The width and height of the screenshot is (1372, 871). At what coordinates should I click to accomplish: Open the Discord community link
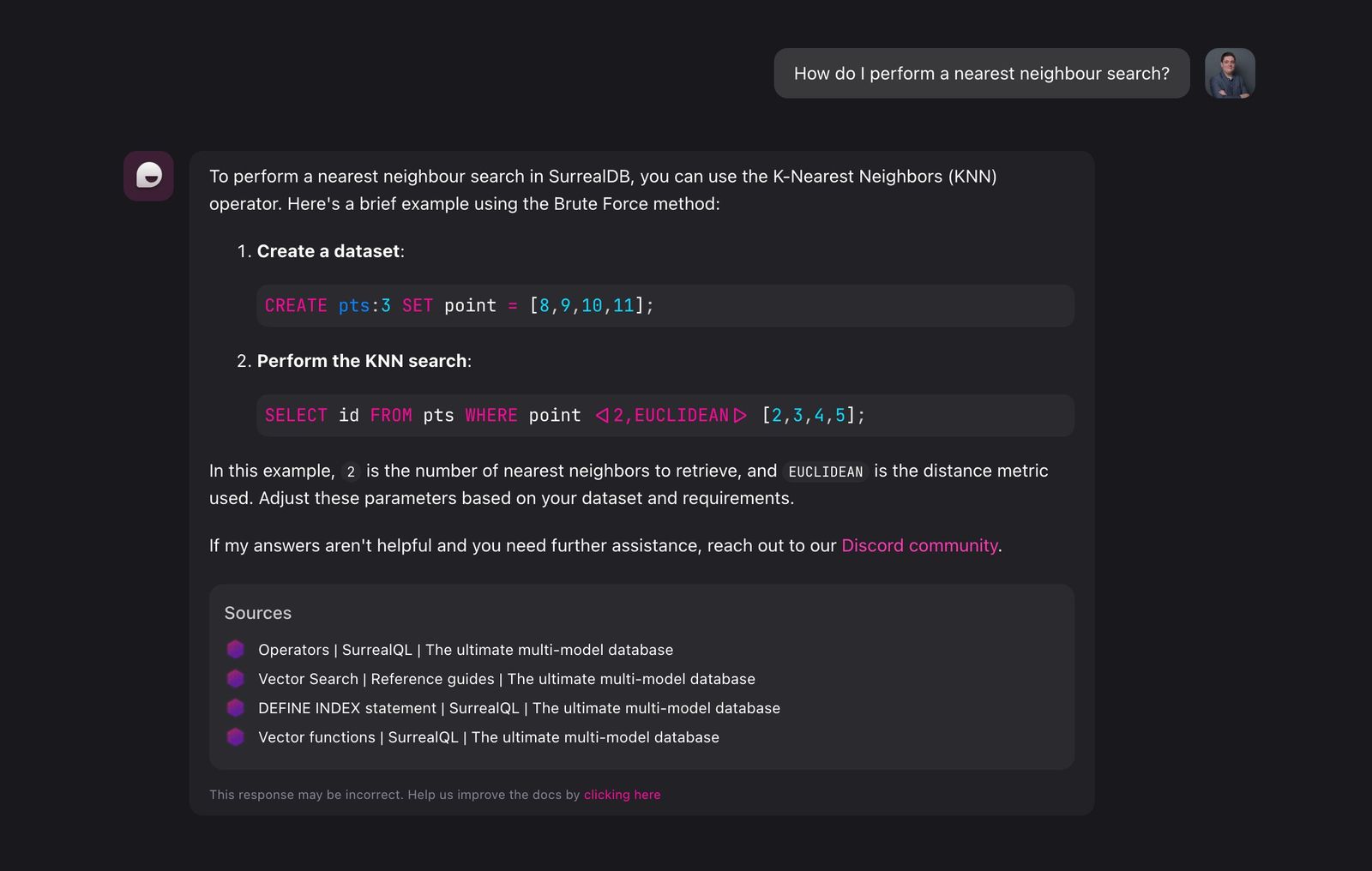coord(918,545)
